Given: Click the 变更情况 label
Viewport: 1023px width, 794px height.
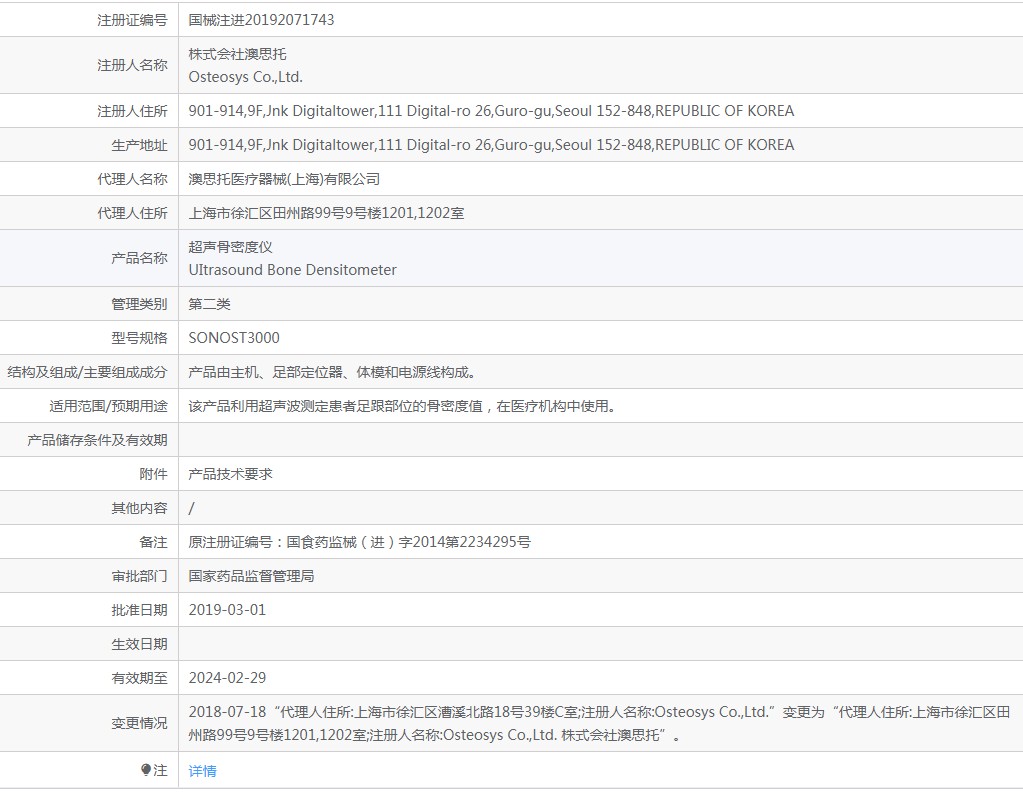Looking at the screenshot, I should pos(140,724).
